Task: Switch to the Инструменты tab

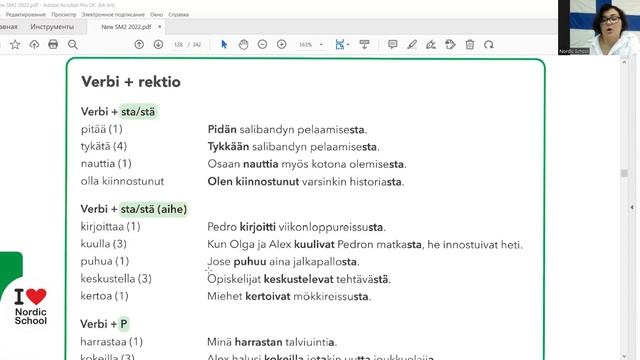Action: pos(52,27)
